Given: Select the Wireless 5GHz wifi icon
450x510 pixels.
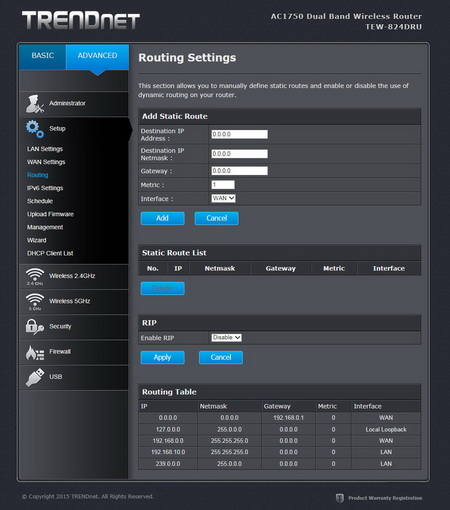Looking at the screenshot, I should pos(35,302).
